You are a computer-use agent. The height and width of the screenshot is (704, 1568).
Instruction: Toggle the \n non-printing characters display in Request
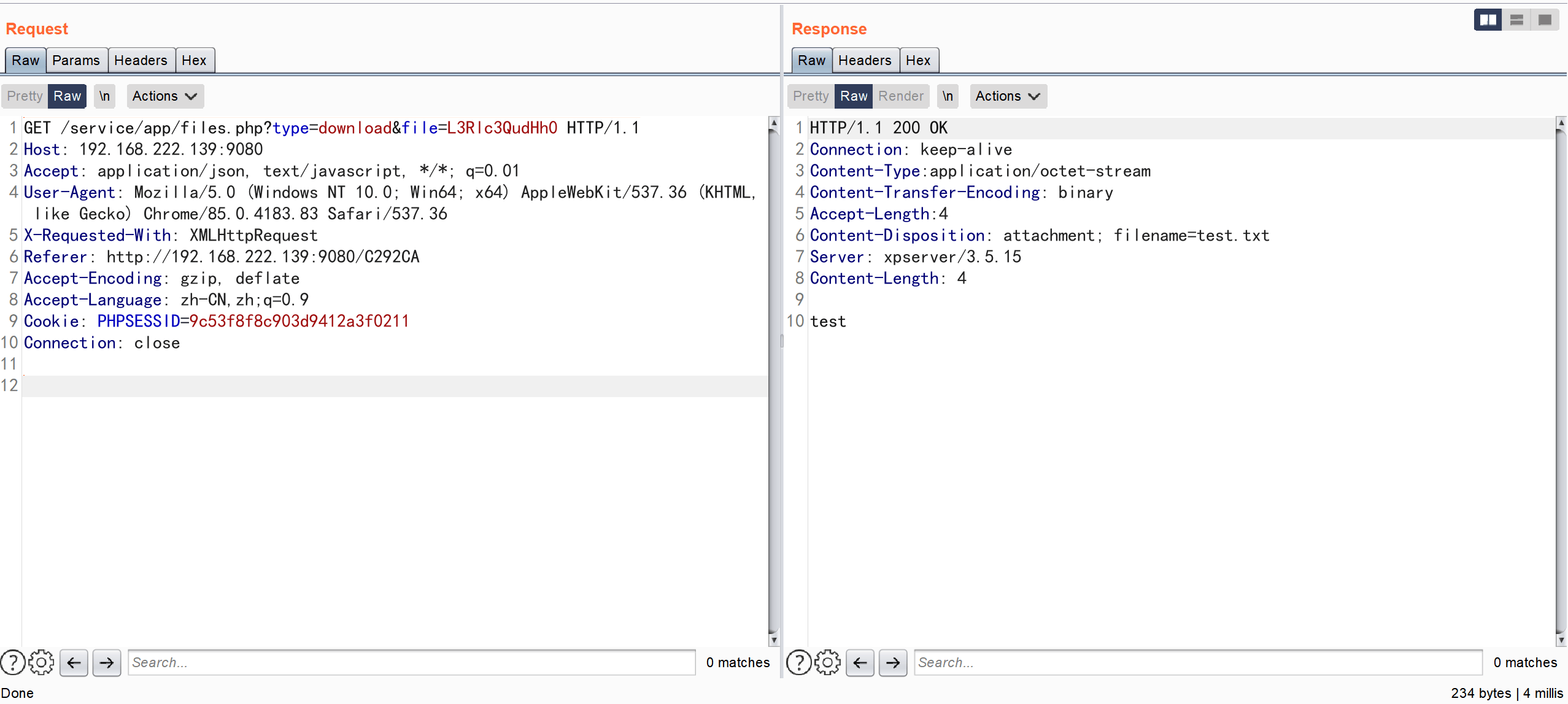[105, 96]
